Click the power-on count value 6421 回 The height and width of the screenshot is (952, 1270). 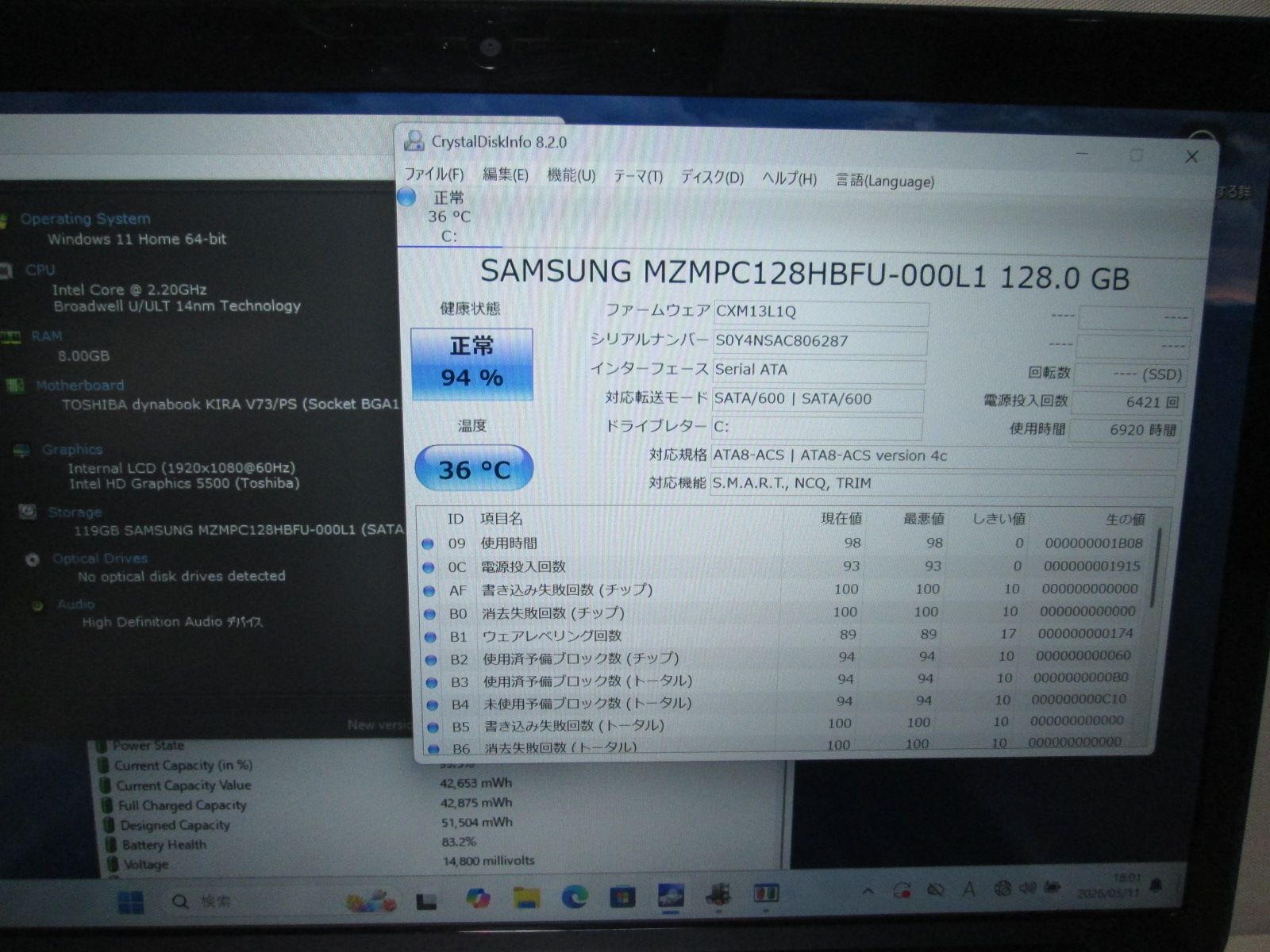coord(1127,402)
